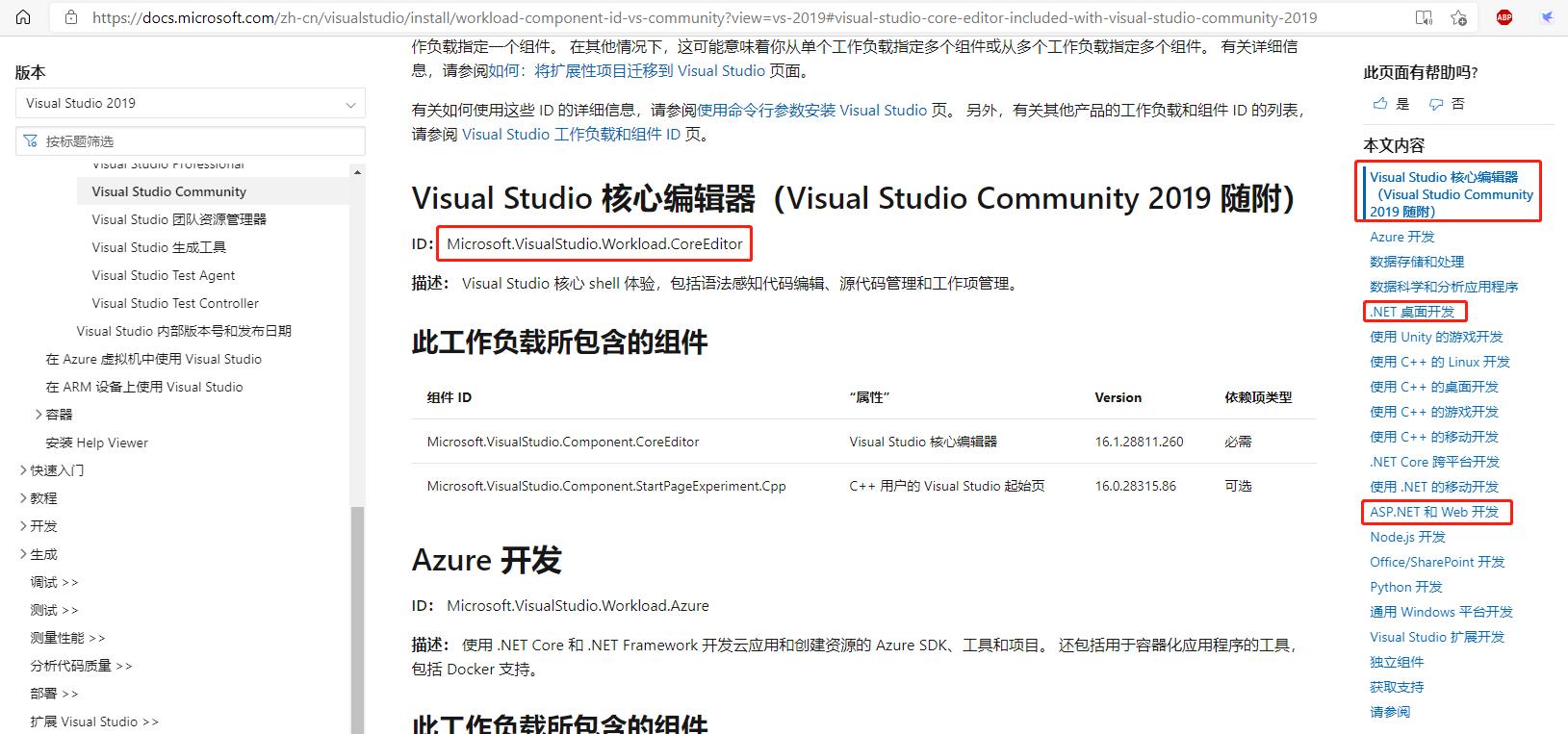The height and width of the screenshot is (734, 1568).
Task: Open Visual Studio 团队资源管理器 sidebar item
Action: coord(179,219)
